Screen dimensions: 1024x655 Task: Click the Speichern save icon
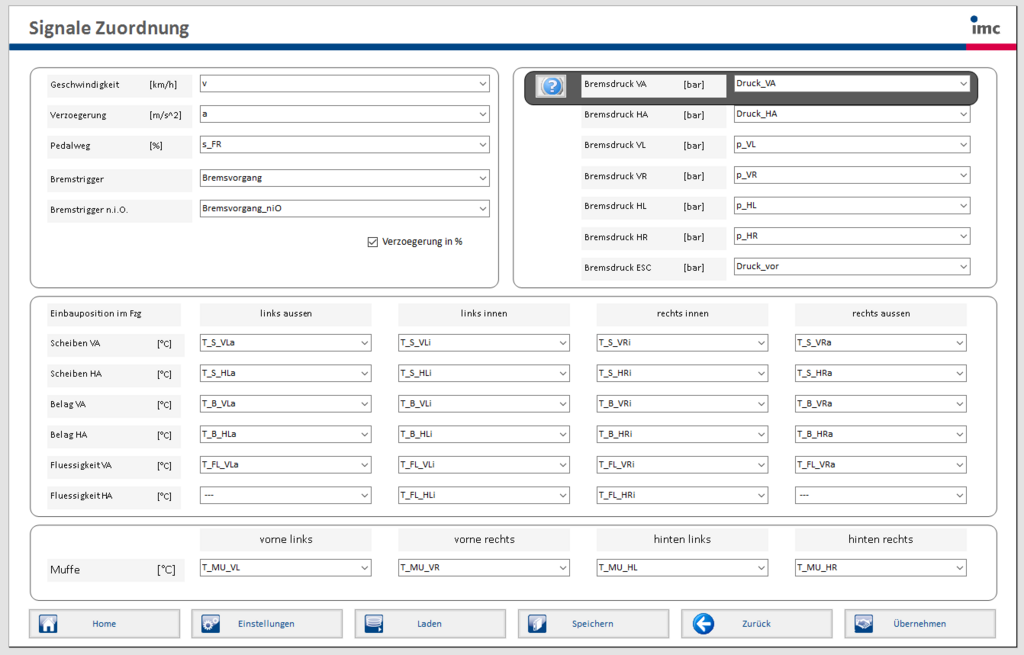click(x=537, y=624)
